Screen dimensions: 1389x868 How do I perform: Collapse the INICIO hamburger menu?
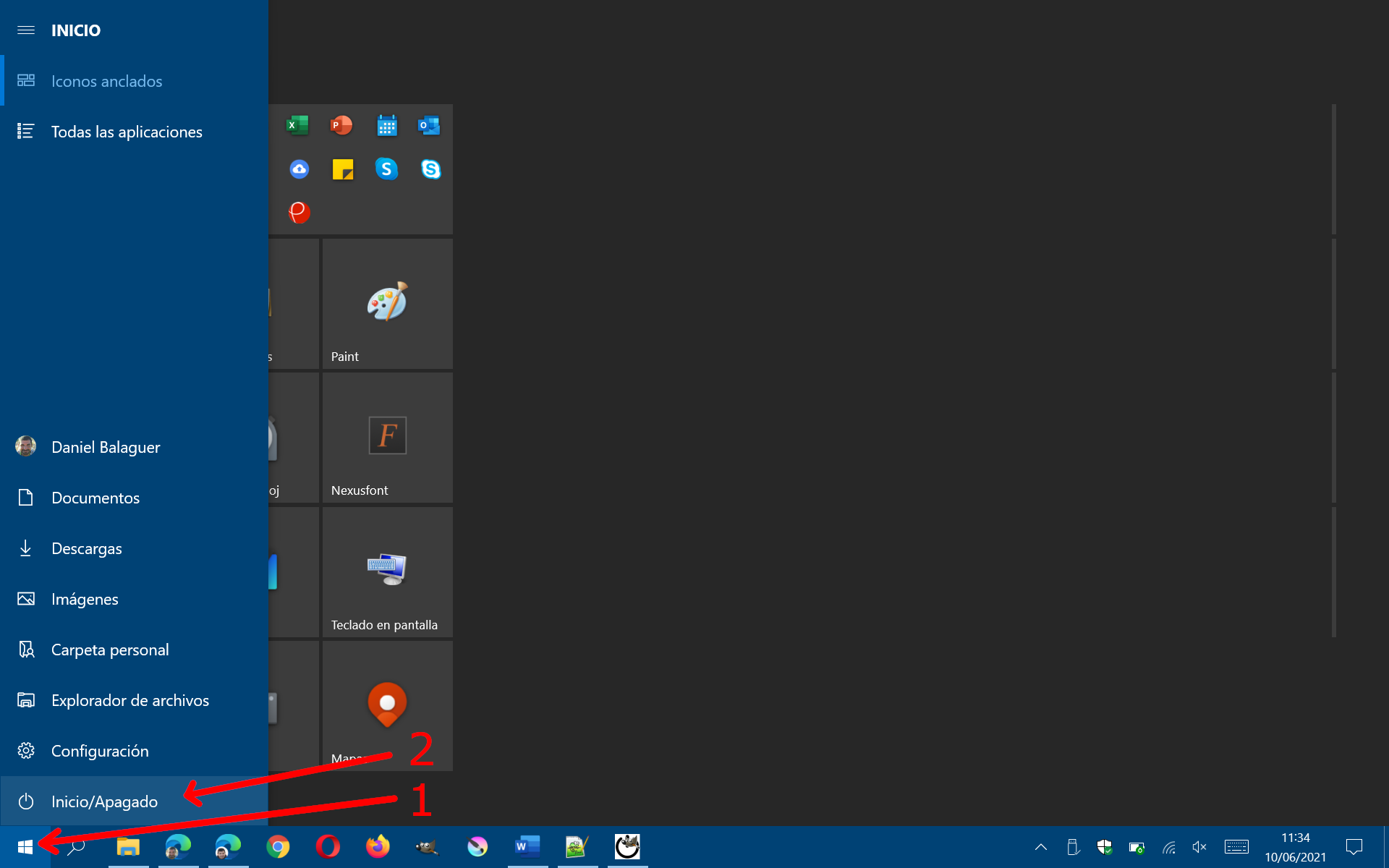[x=26, y=30]
